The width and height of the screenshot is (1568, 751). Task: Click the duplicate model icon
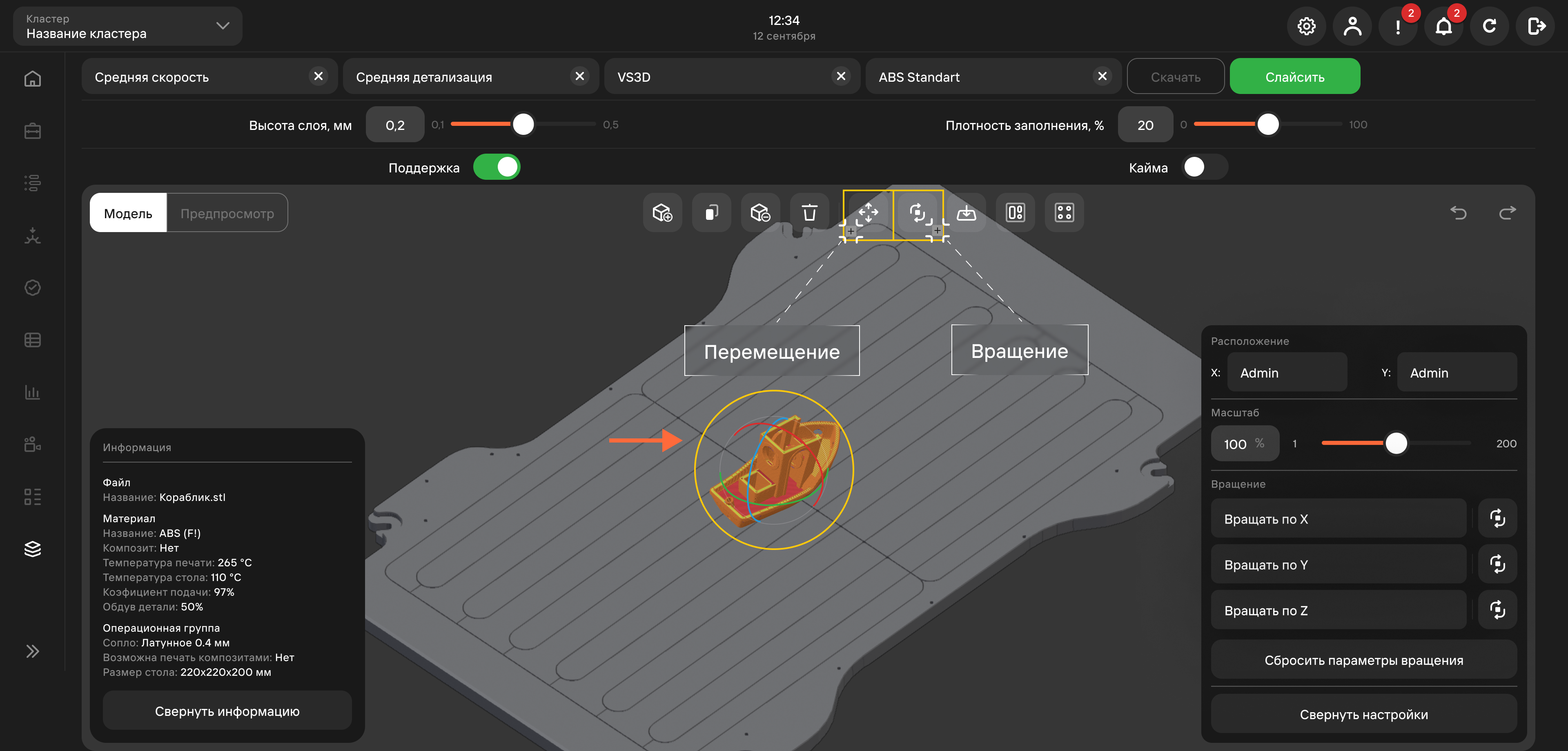click(712, 212)
